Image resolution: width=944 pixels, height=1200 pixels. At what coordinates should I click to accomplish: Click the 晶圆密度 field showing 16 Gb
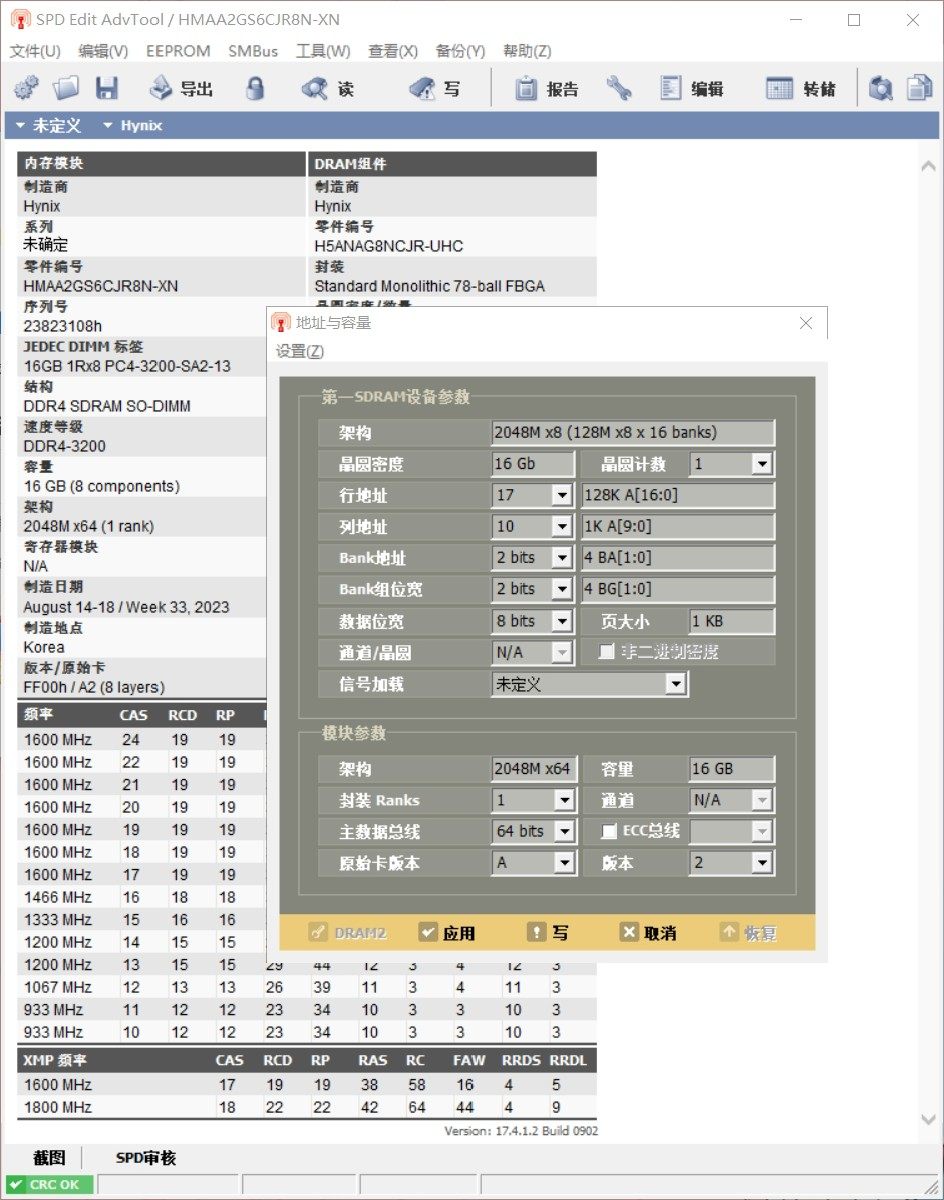(x=533, y=464)
